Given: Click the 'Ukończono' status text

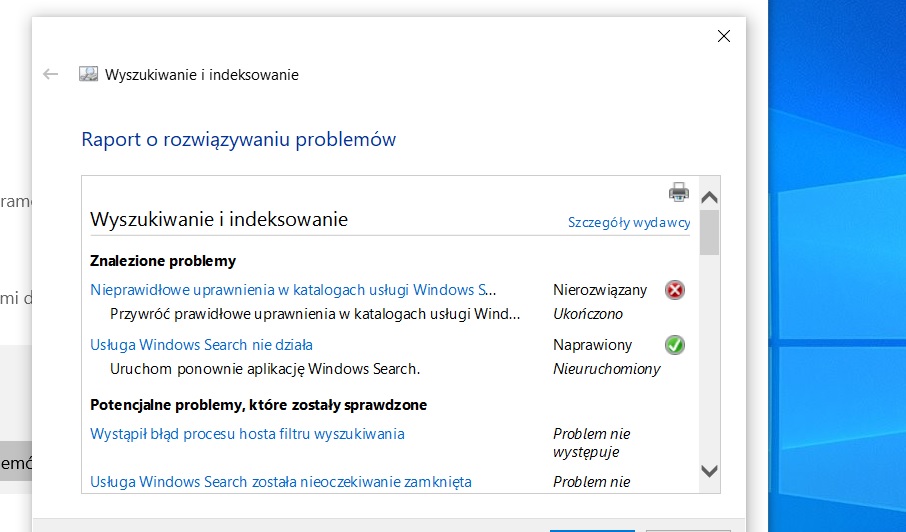Looking at the screenshot, I should point(588,314).
